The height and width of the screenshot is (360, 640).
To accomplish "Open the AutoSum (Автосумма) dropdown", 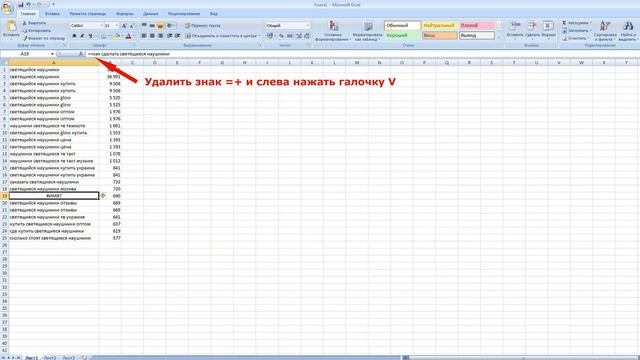I will pos(576,23).
